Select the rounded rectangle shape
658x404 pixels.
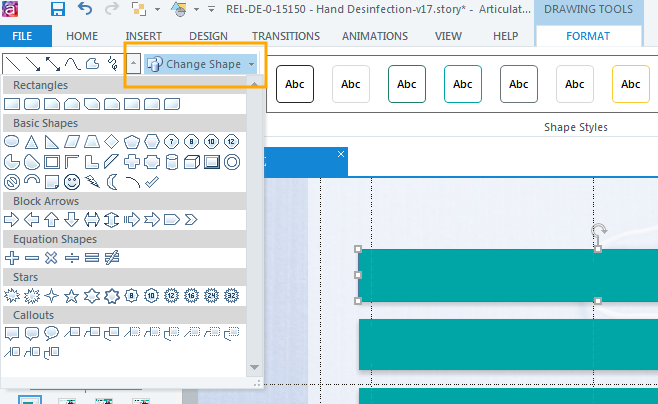[x=32, y=104]
